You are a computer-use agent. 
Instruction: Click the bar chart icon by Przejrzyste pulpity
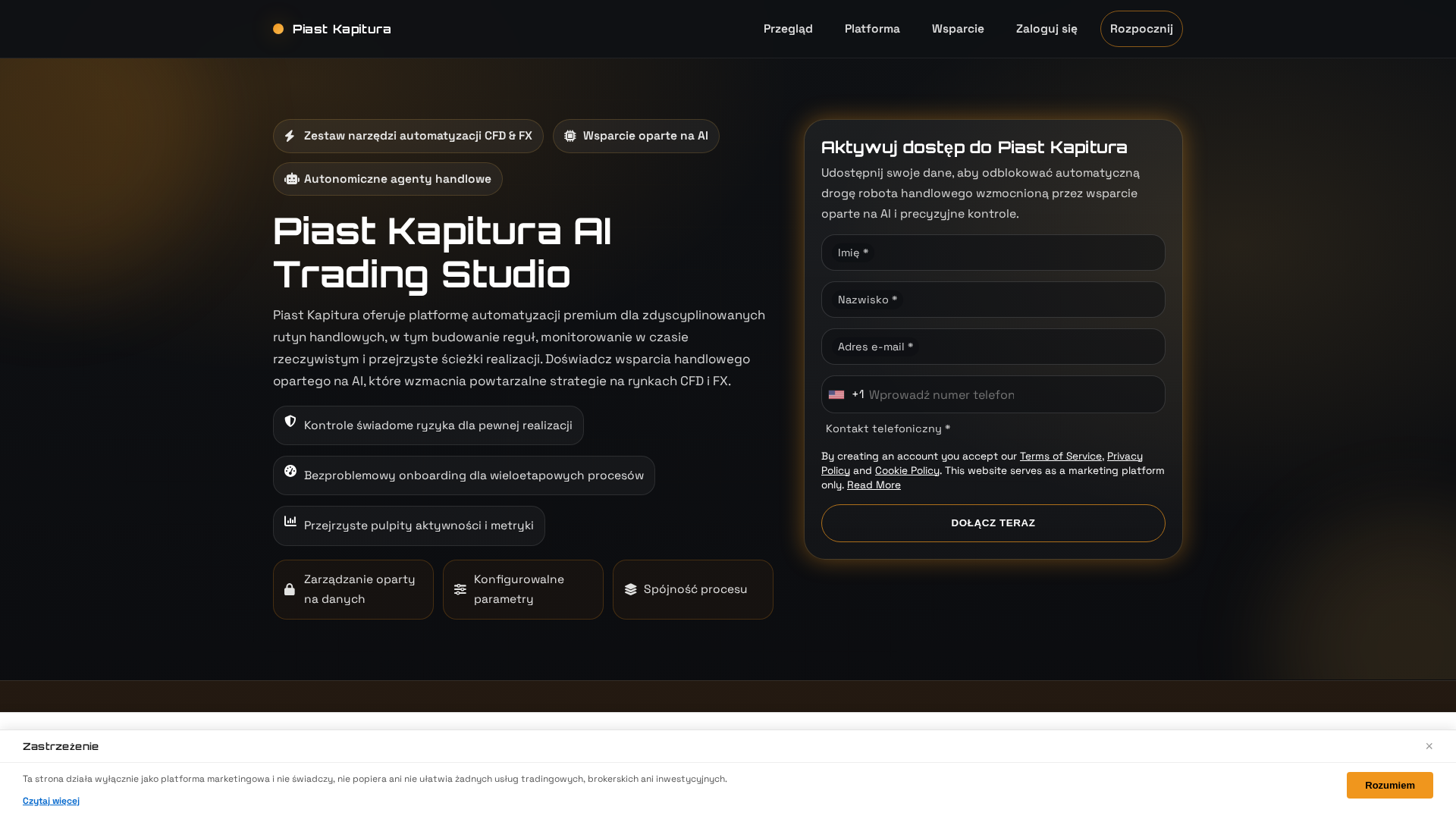[x=290, y=521]
